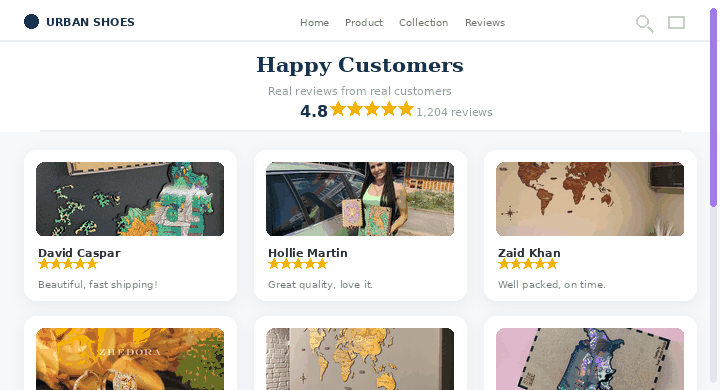The width and height of the screenshot is (720, 390).
Task: Open the yellow wooden world map photo
Action: coord(360,359)
